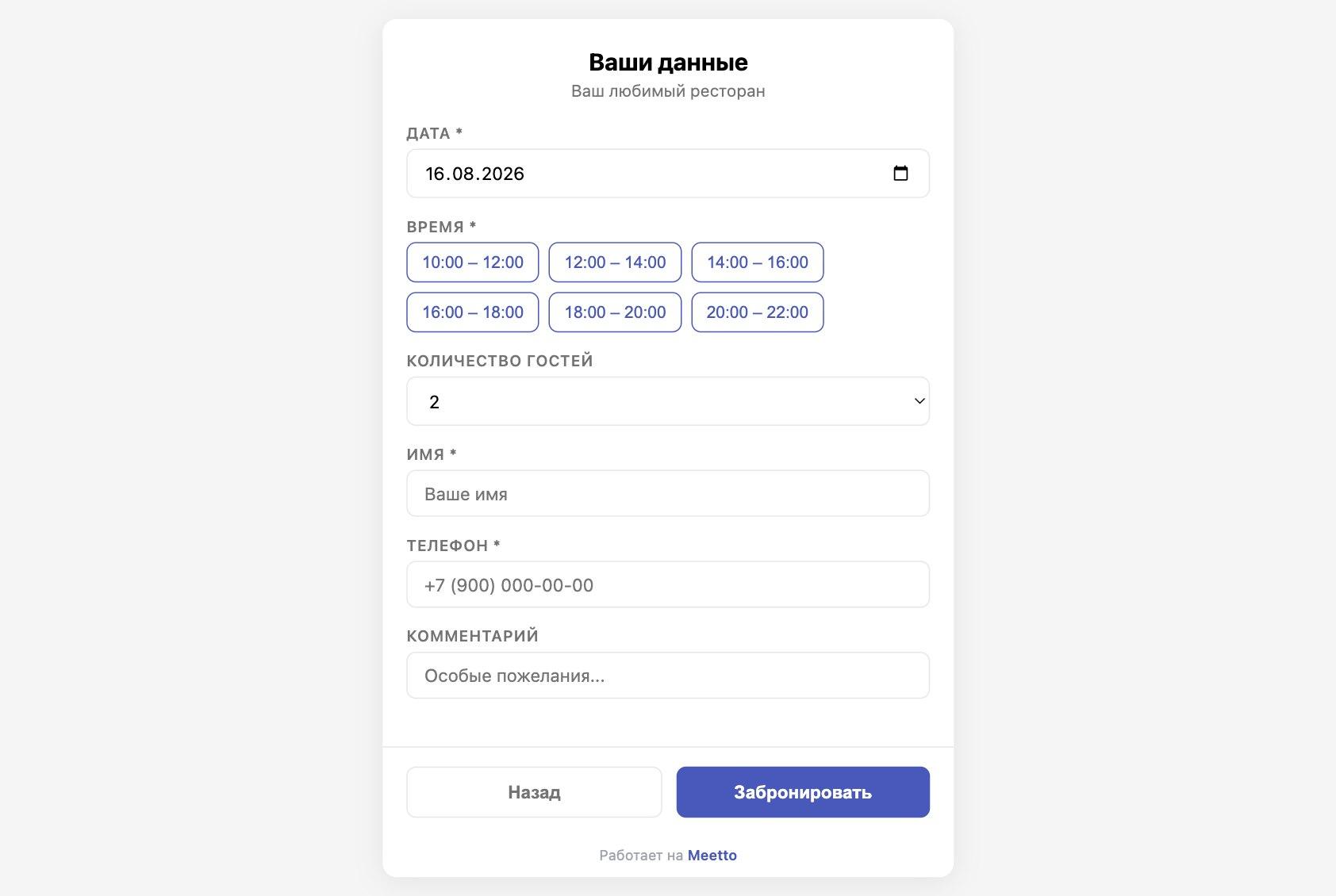The height and width of the screenshot is (896, 1336).
Task: Focus the 'Ваше имя' name field
Action: (668, 494)
